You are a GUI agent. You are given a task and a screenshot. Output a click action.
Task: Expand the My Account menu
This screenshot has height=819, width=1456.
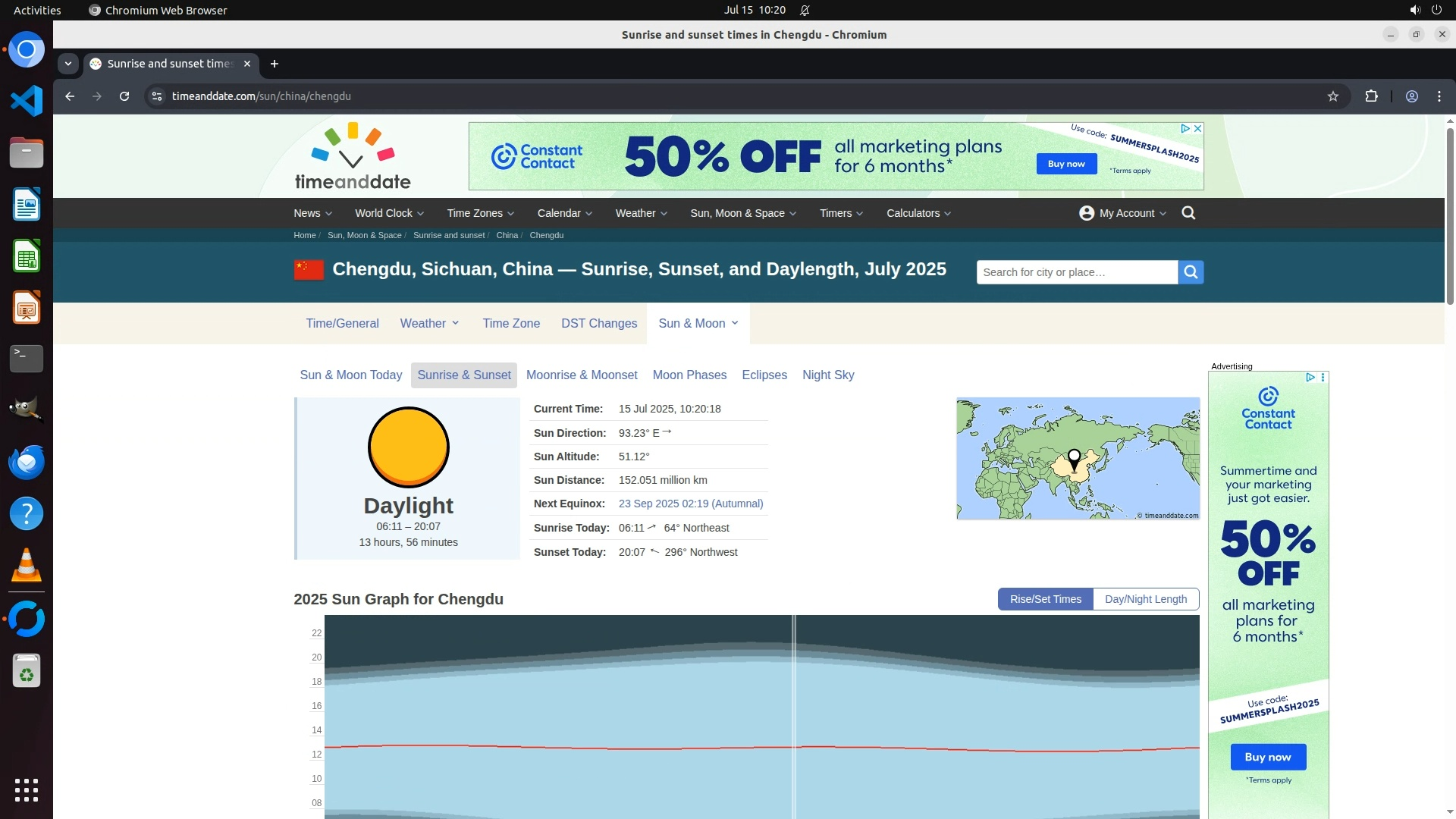tap(1122, 213)
